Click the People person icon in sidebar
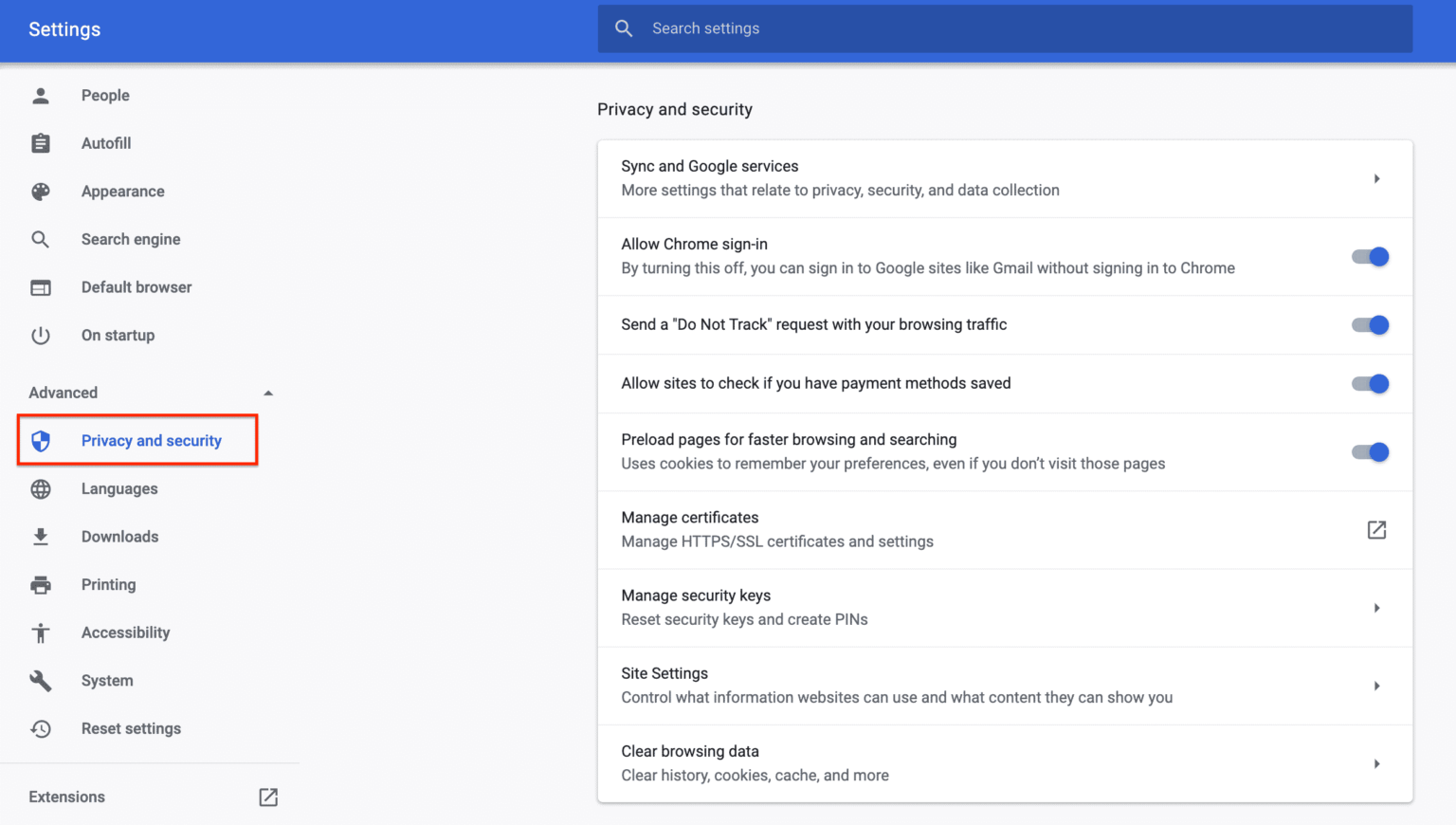 pos(41,95)
